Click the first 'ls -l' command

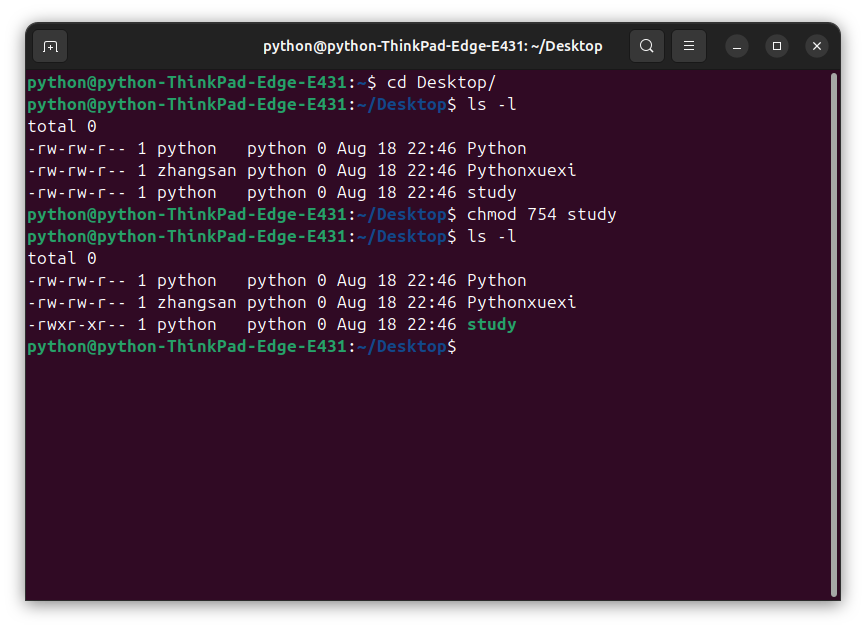tap(492, 104)
